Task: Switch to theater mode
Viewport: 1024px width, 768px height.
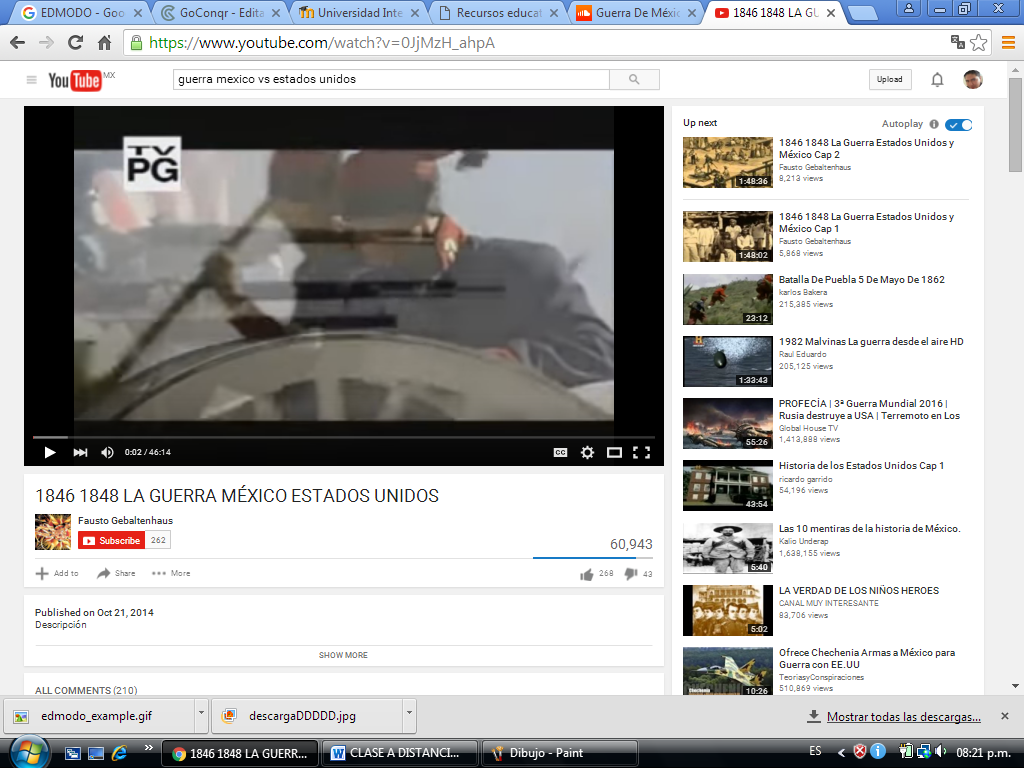Action: tap(615, 452)
